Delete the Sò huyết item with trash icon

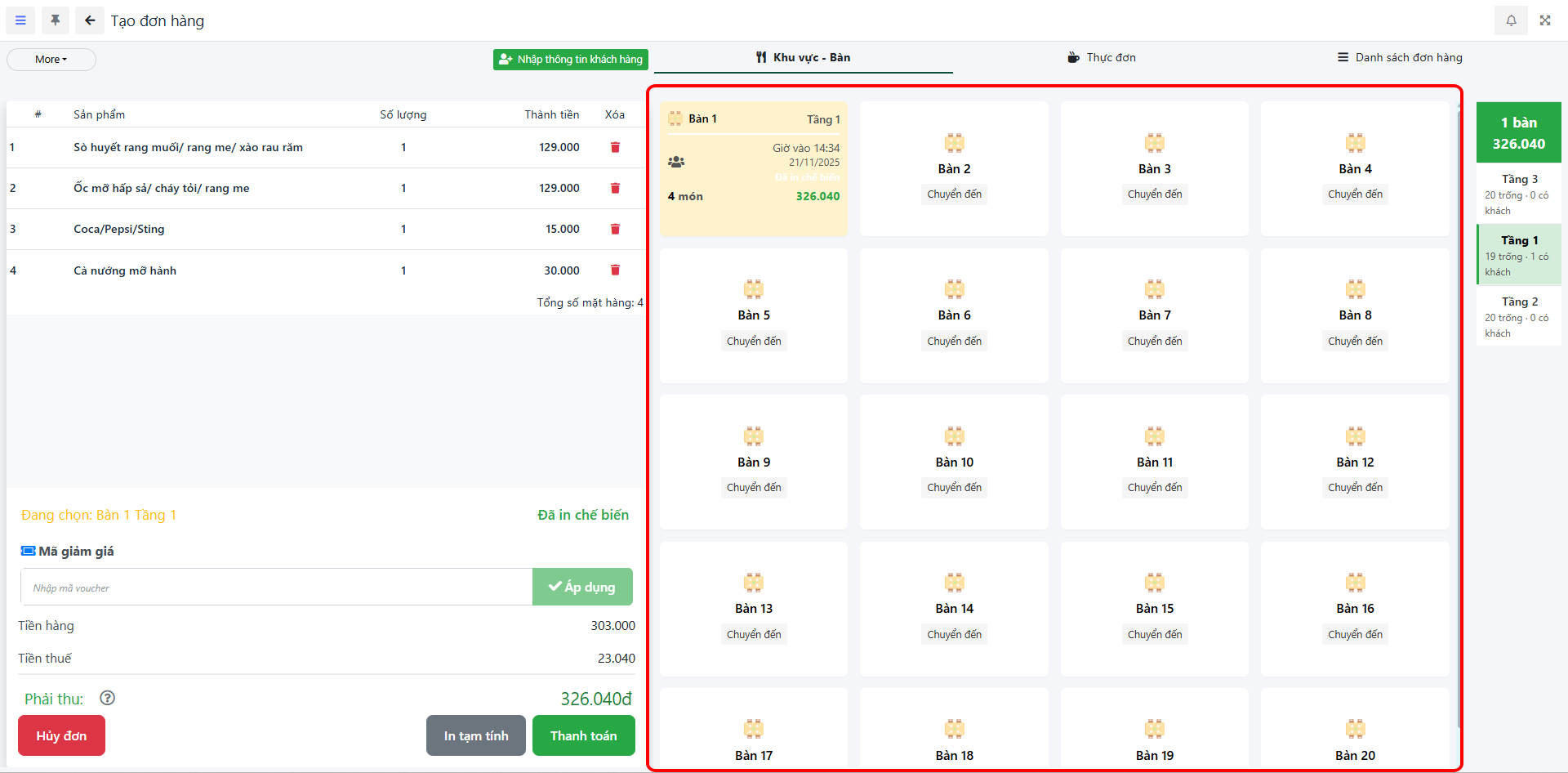[615, 147]
